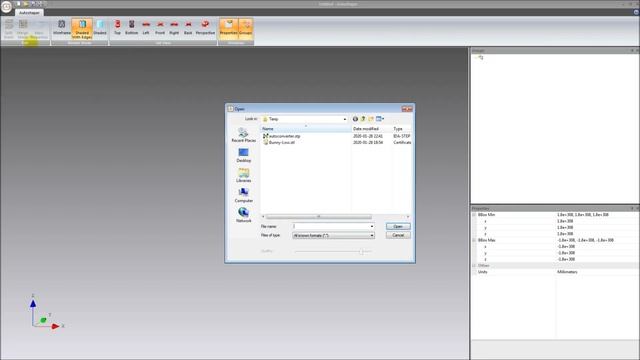Switch to Wireframe render mode
This screenshot has height=360, width=640.
click(x=62, y=28)
